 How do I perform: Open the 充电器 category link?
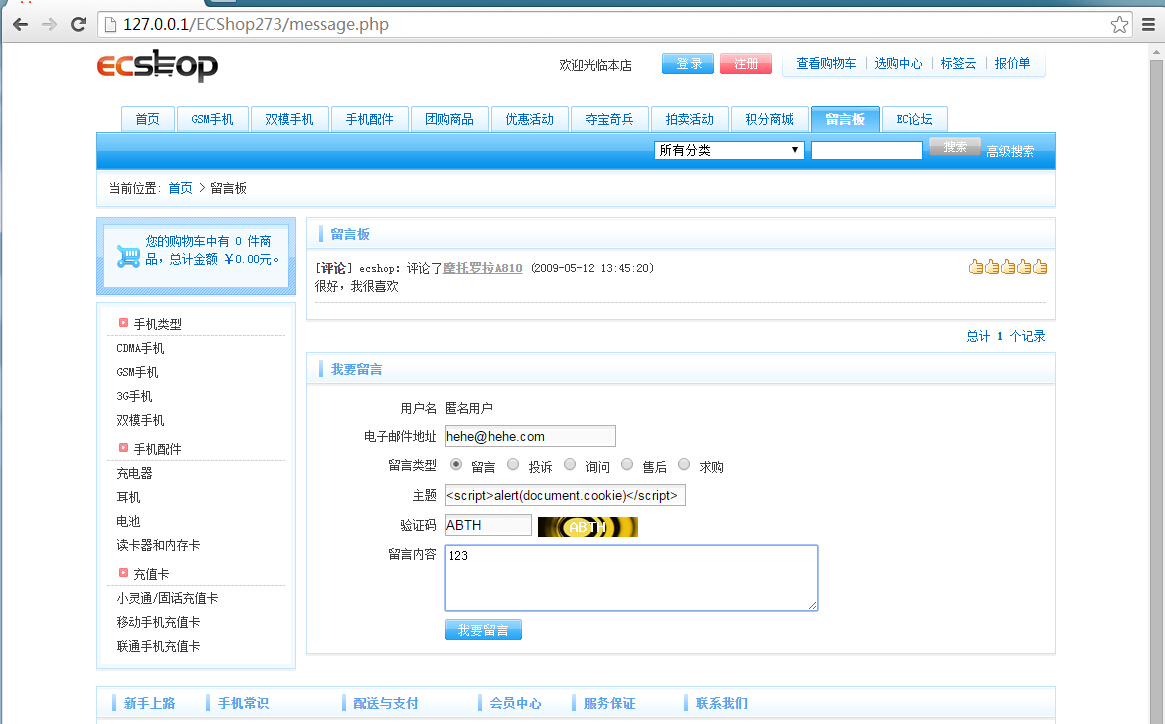point(134,473)
